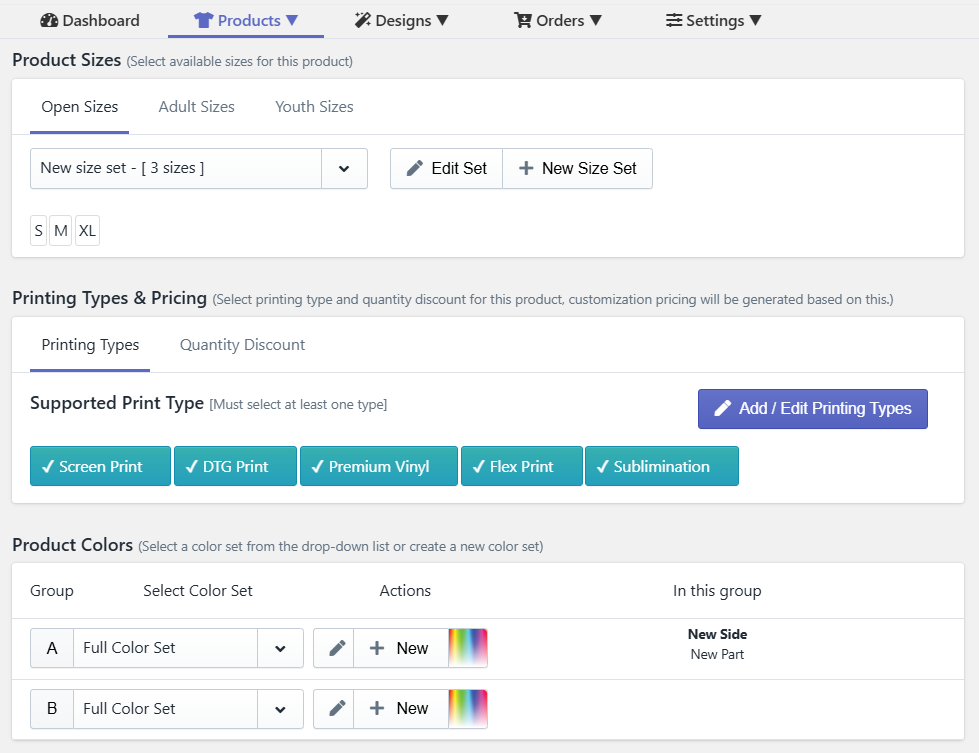Viewport: 979px width, 753px height.
Task: Switch to the Adult Sizes tab
Action: click(x=196, y=106)
